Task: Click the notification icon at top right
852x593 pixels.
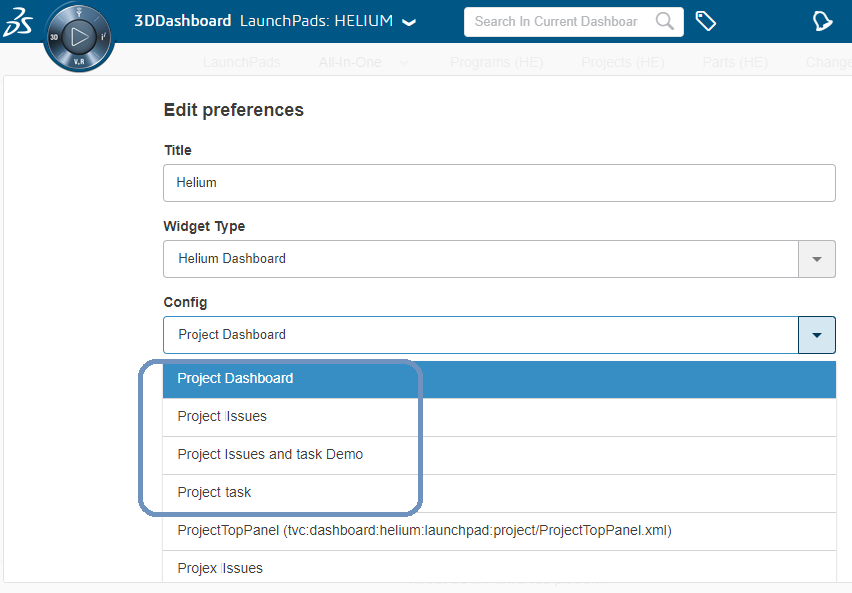Action: coord(822,22)
